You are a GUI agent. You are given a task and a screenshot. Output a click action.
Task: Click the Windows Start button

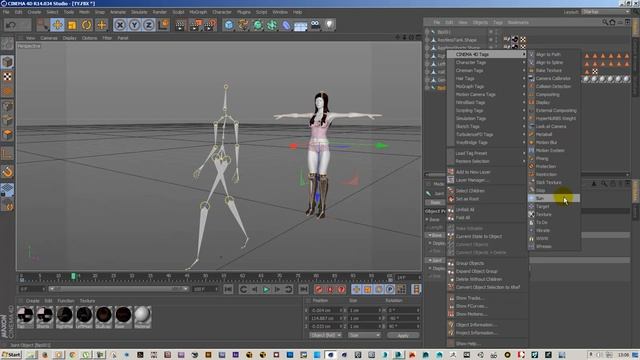pos(11,355)
